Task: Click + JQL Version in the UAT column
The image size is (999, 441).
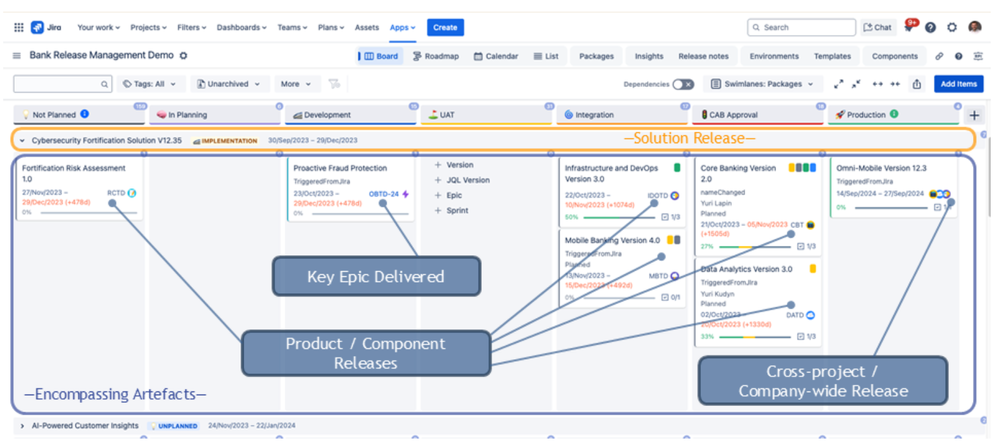Action: (463, 180)
